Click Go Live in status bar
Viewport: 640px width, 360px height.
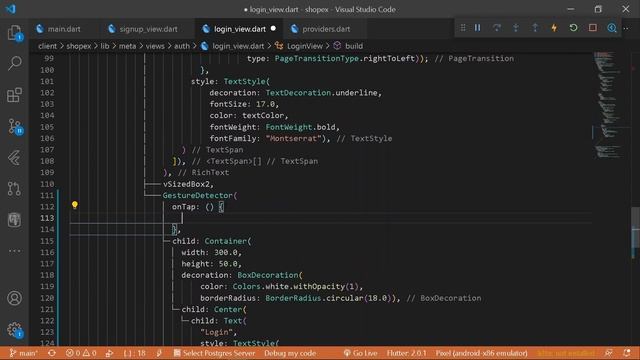click(x=360, y=353)
